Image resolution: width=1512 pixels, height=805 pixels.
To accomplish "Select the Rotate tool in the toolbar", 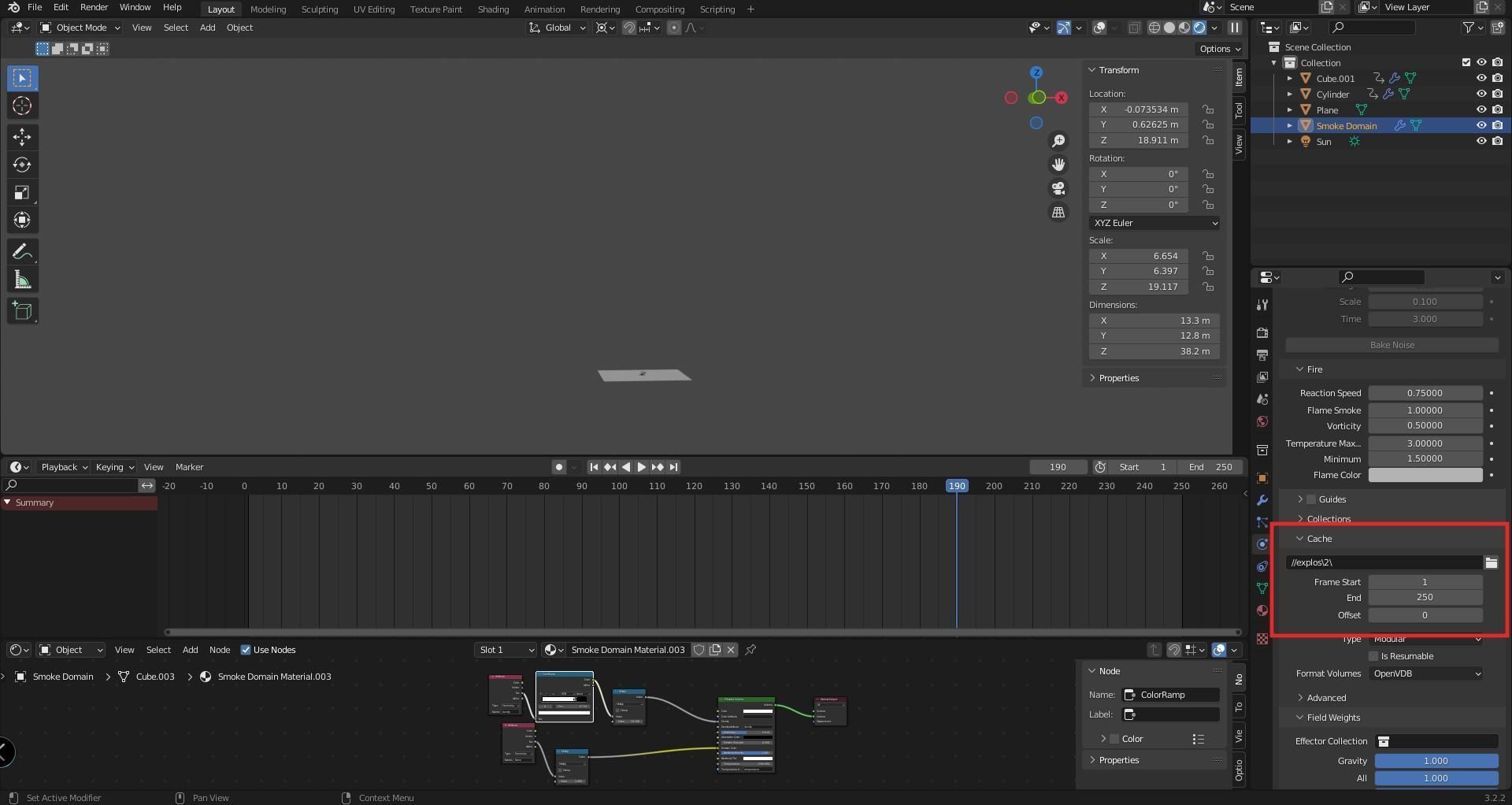I will pyautogui.click(x=21, y=165).
